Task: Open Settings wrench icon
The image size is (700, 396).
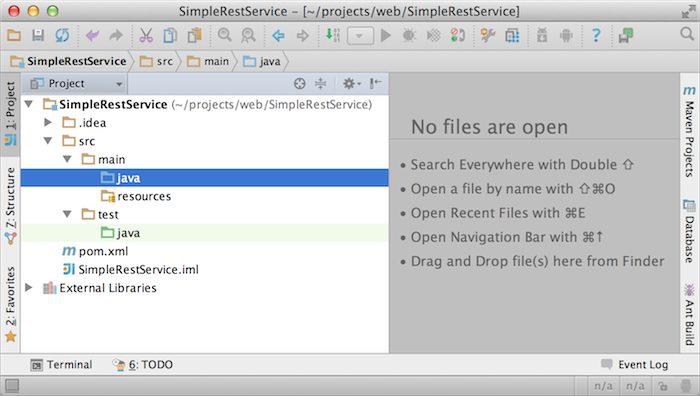Action: [488, 35]
